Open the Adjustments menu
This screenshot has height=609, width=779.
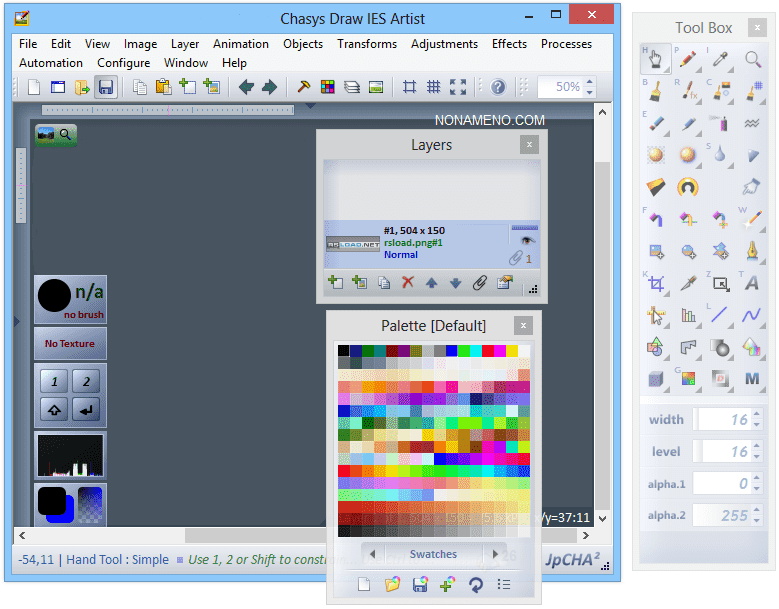coord(444,44)
